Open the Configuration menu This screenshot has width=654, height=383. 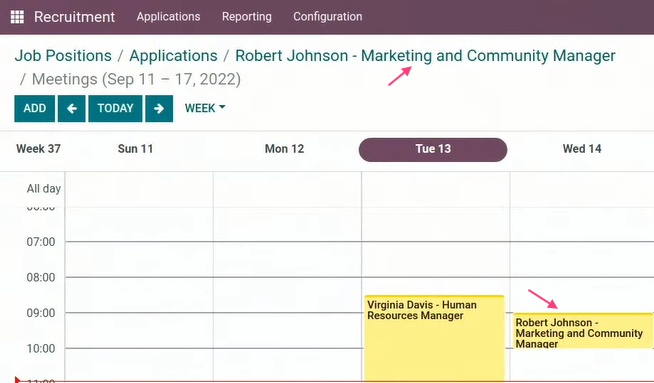[327, 17]
